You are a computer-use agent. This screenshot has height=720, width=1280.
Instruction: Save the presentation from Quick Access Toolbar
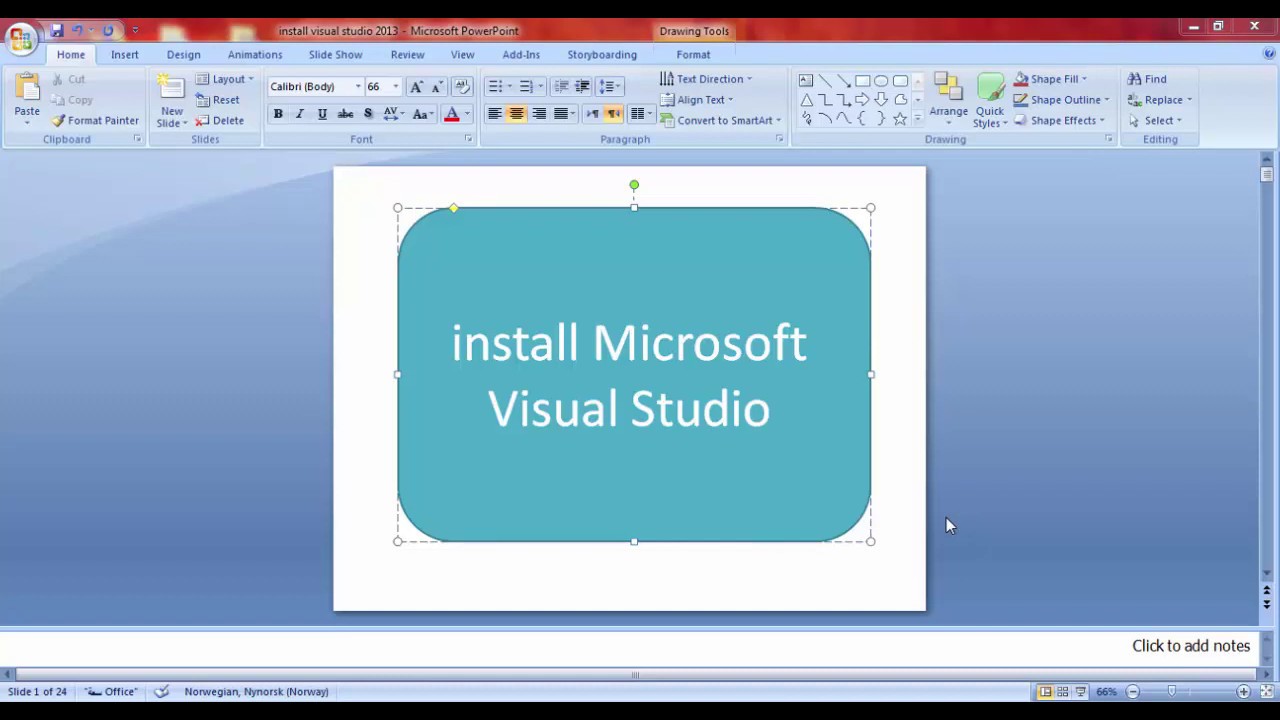(x=57, y=31)
